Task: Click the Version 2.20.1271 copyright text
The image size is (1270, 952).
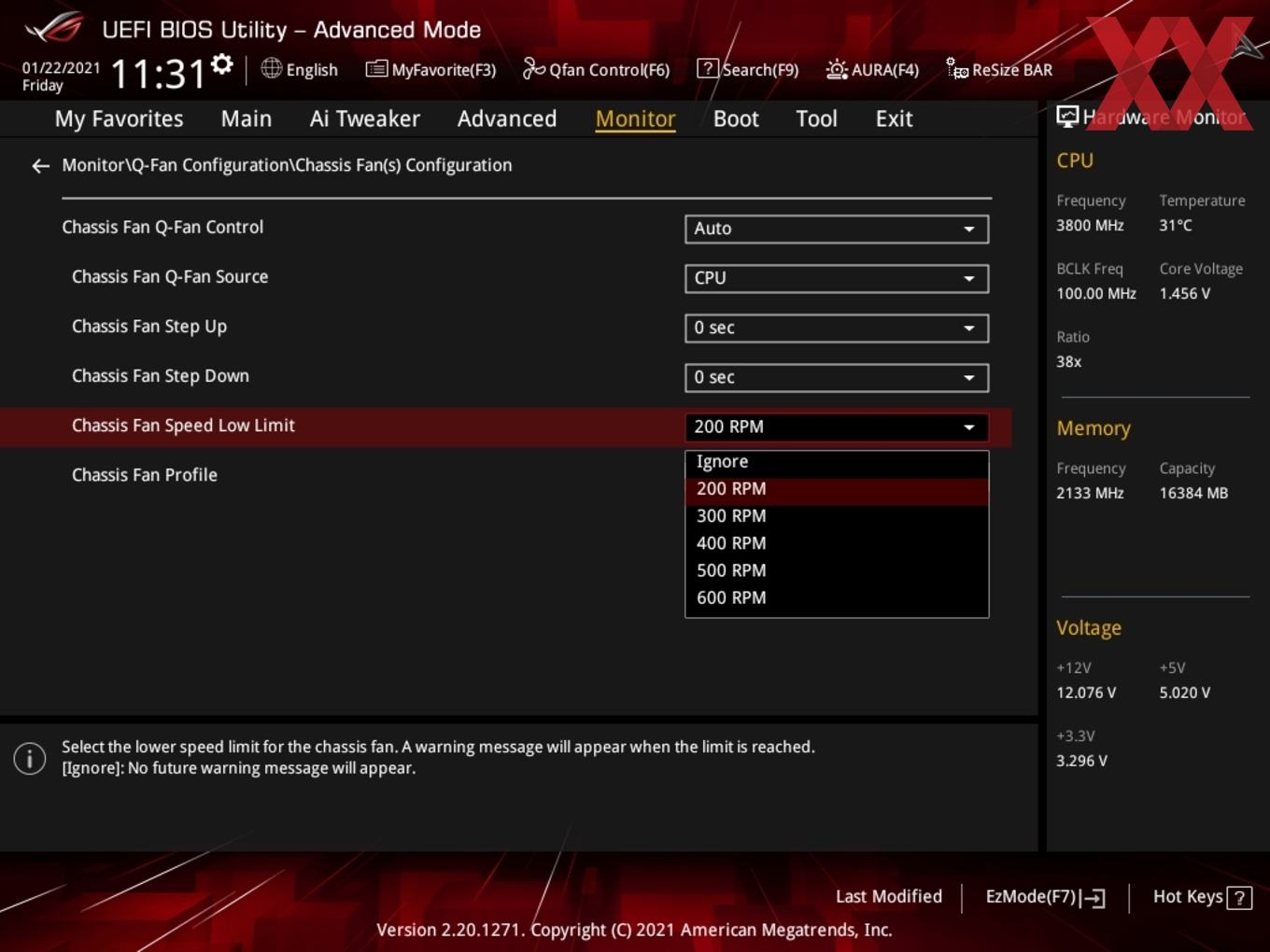Action: click(634, 931)
